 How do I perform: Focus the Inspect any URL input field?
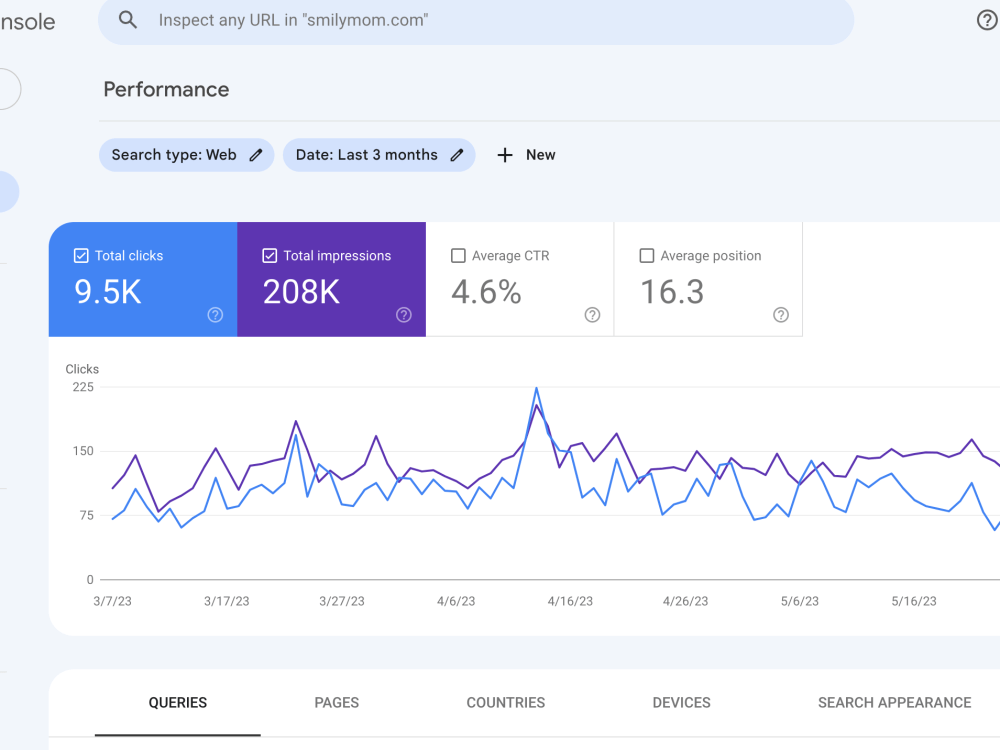476,20
